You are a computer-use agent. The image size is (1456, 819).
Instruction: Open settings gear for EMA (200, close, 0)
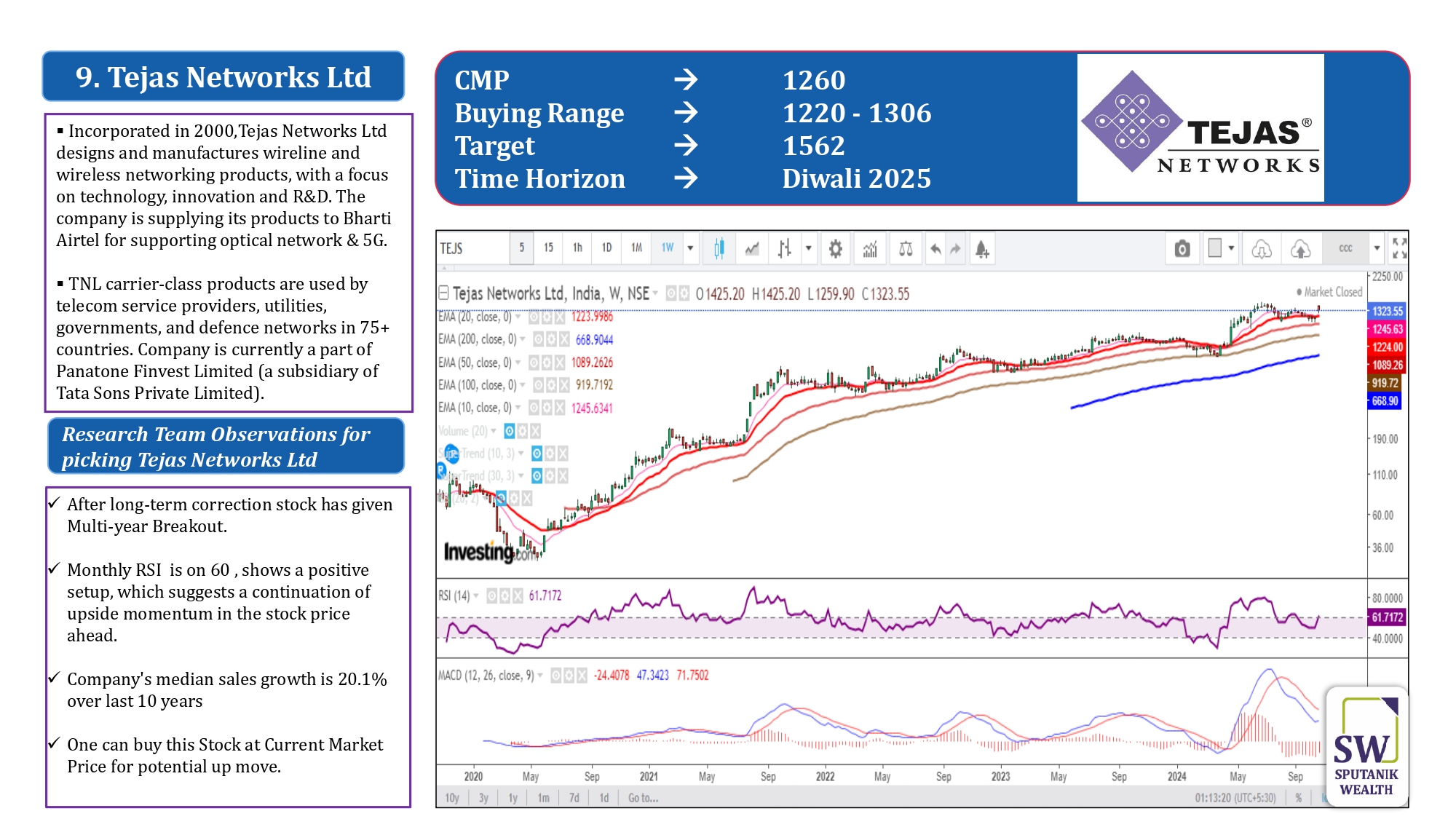point(551,339)
